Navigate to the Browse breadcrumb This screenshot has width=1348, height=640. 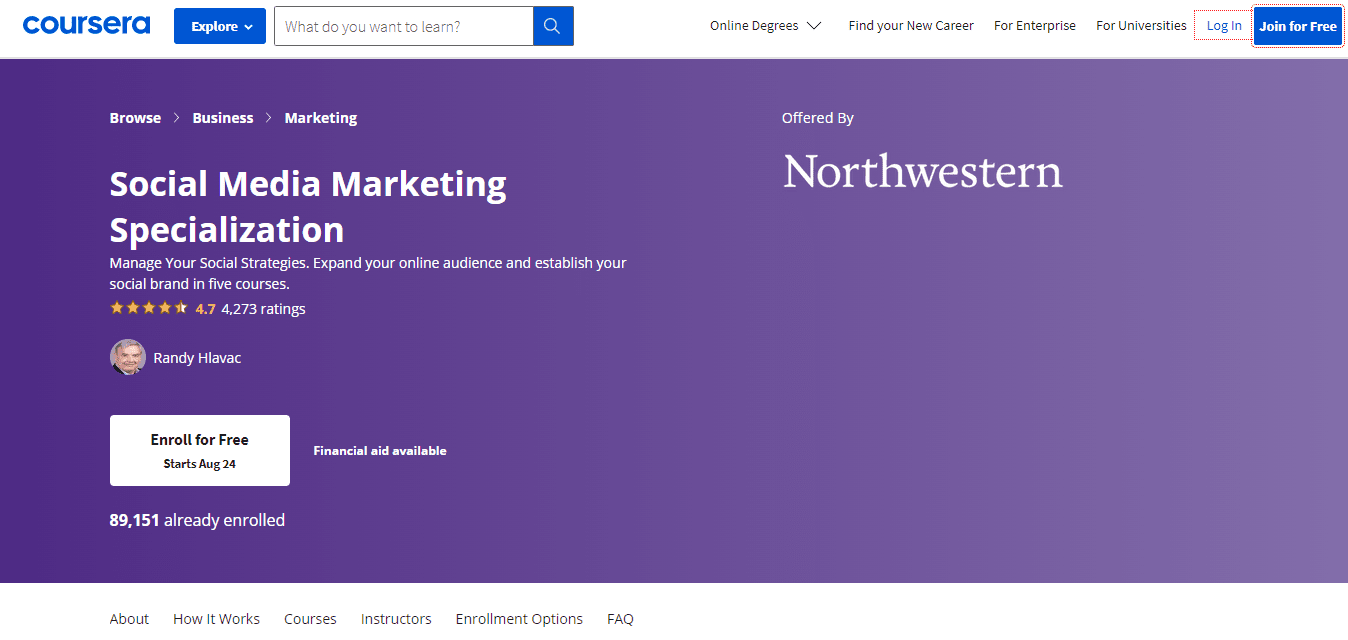pyautogui.click(x=135, y=118)
